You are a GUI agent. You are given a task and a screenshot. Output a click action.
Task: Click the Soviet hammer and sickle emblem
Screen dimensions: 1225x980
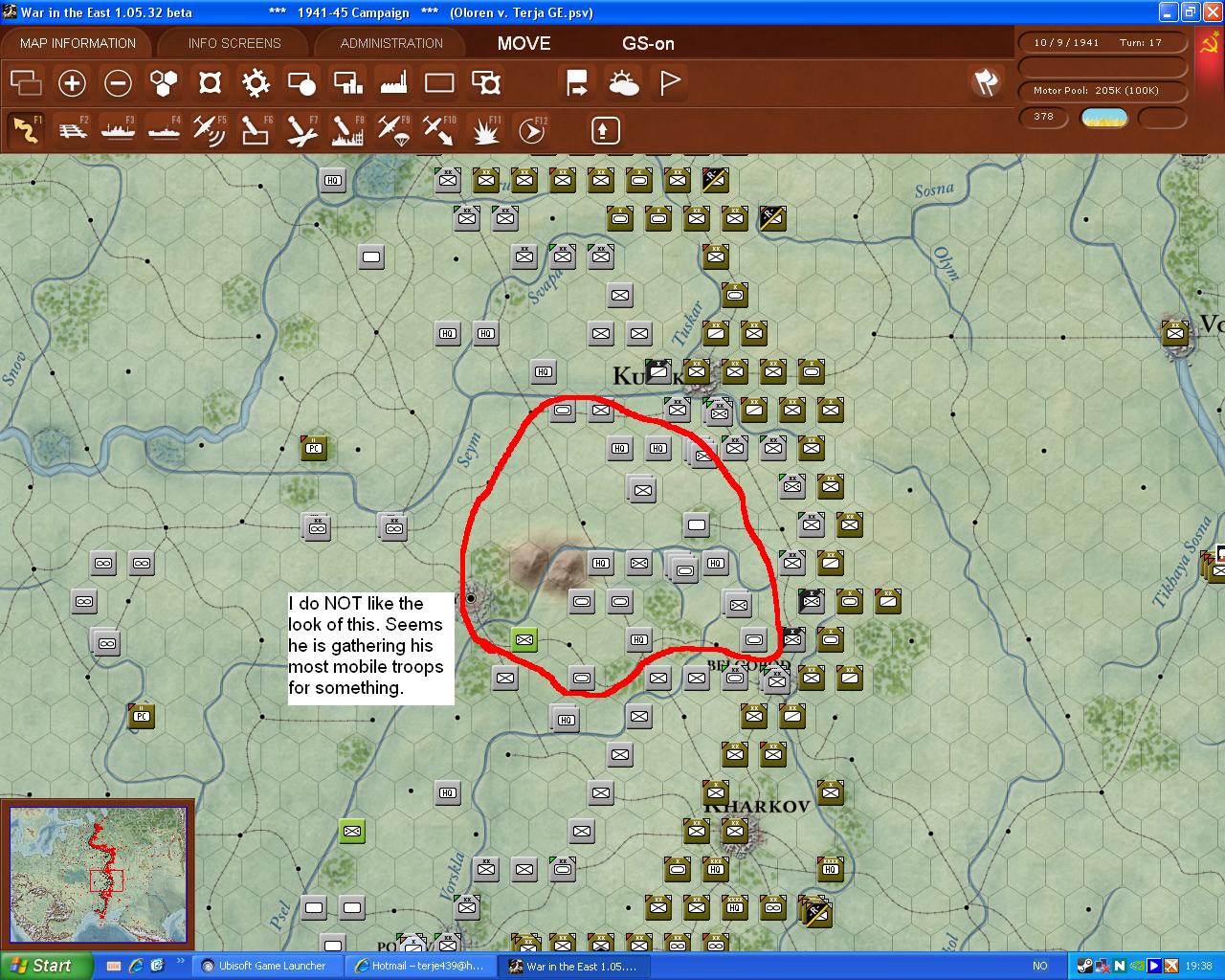click(1208, 43)
